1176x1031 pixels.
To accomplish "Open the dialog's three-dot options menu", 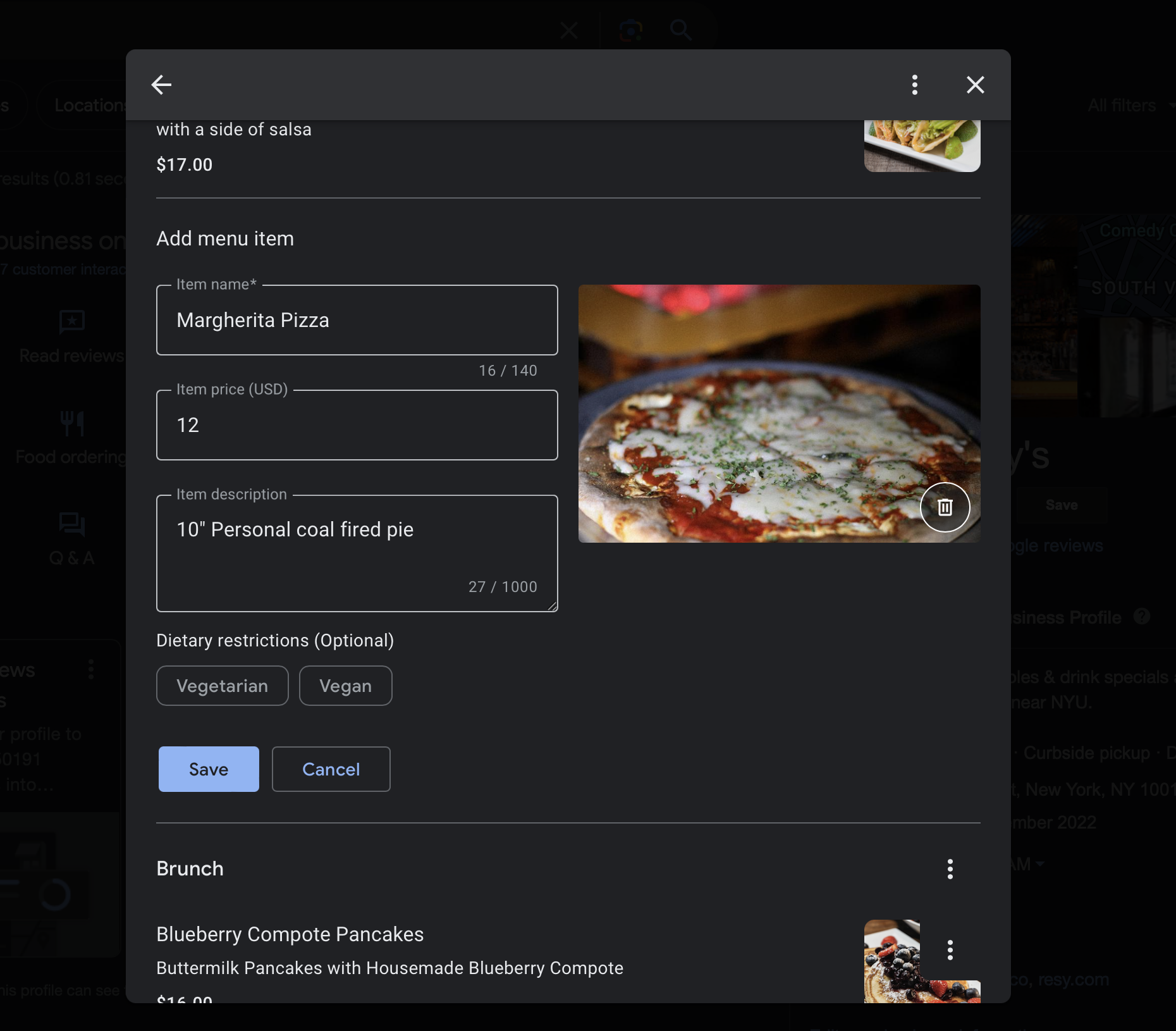I will [x=914, y=85].
